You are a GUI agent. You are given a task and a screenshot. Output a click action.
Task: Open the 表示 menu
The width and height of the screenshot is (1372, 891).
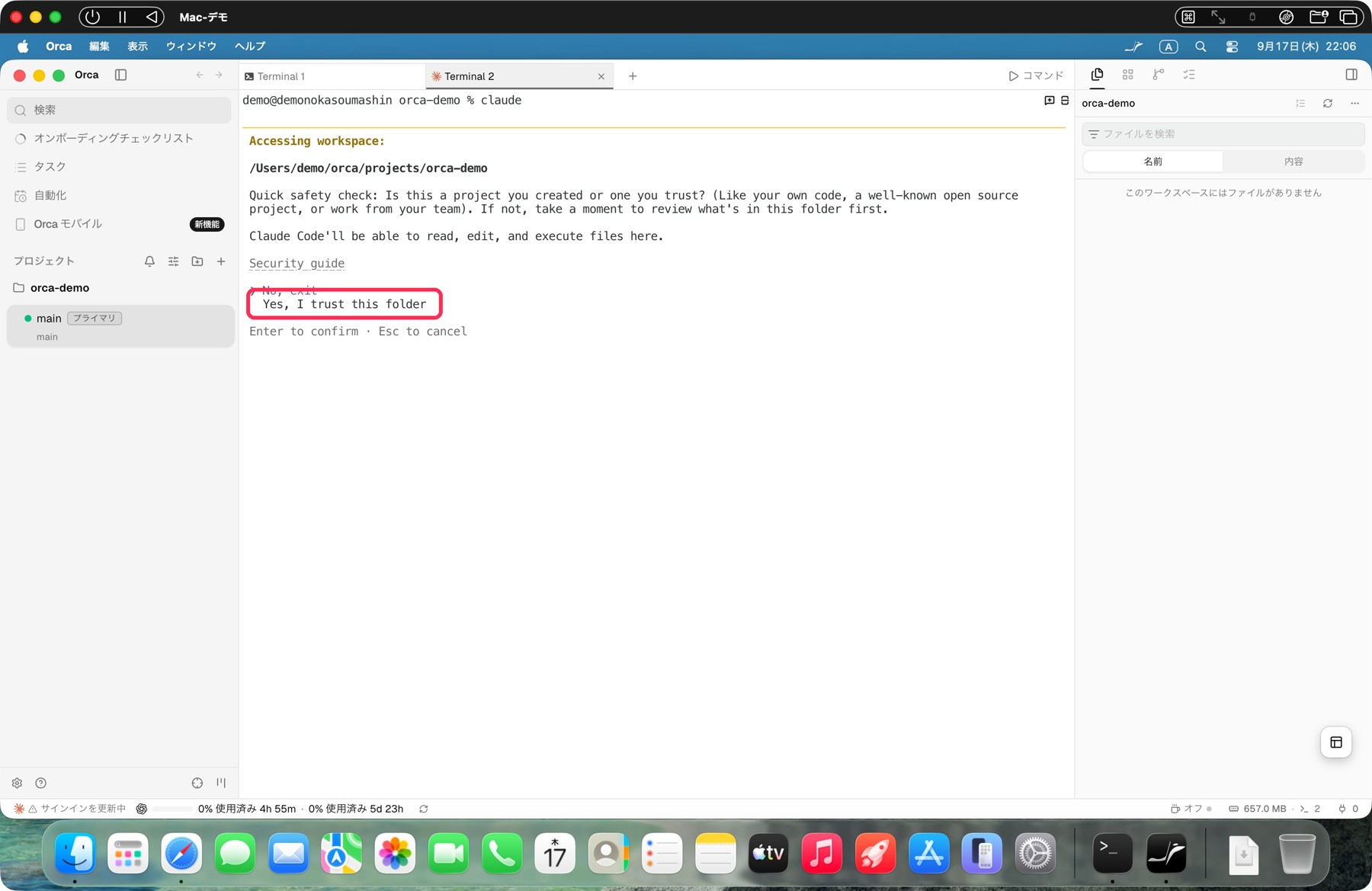pyautogui.click(x=138, y=46)
